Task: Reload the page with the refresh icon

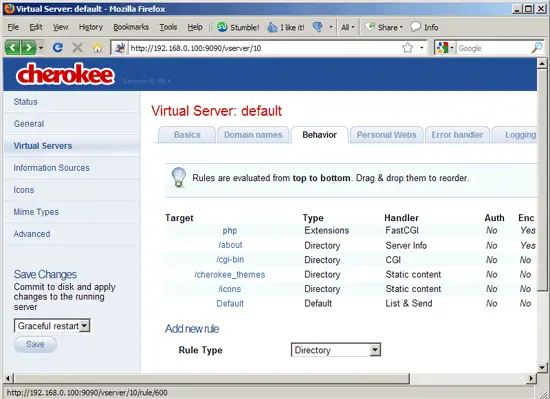Action: pos(58,47)
